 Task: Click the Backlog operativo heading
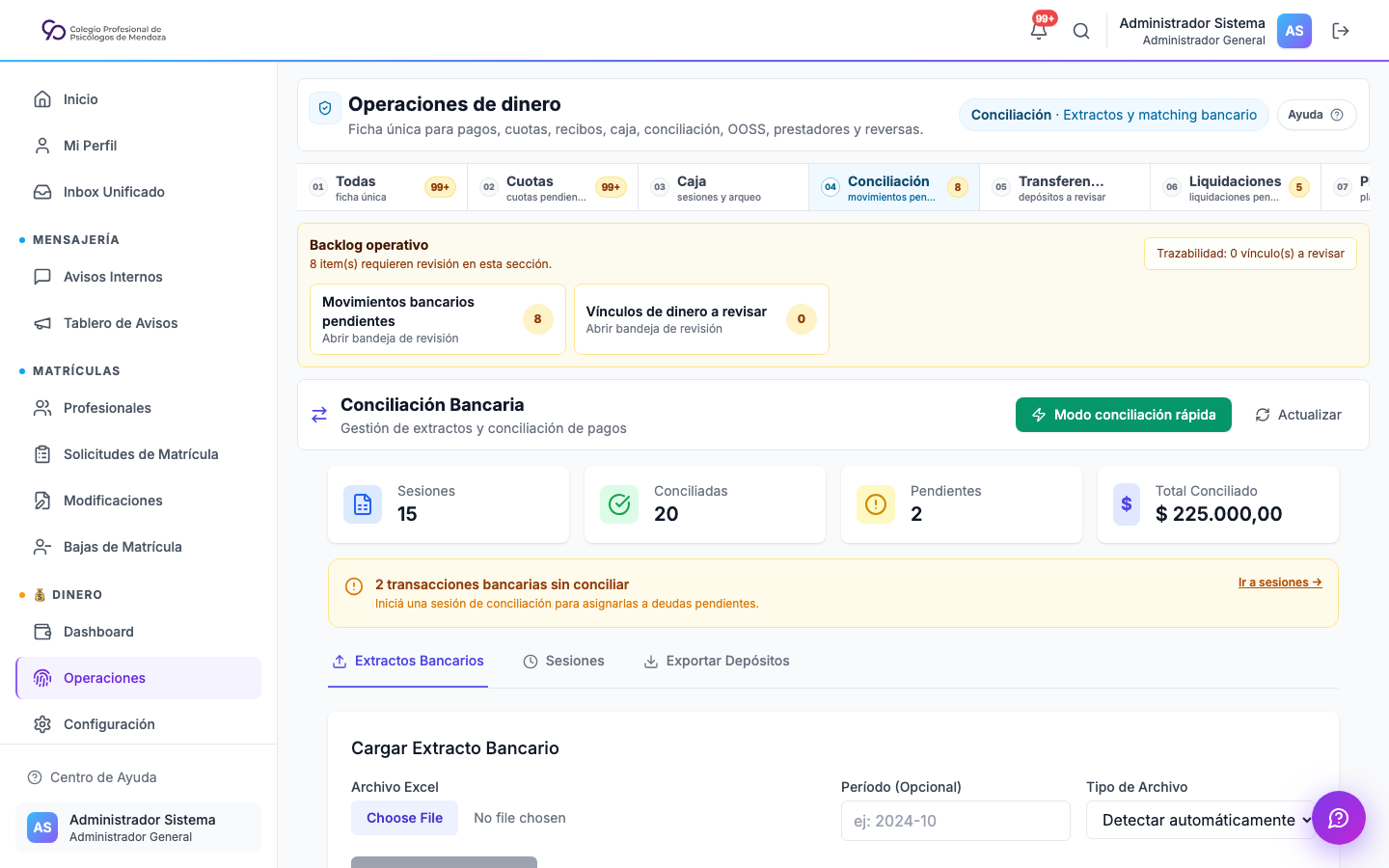(369, 245)
